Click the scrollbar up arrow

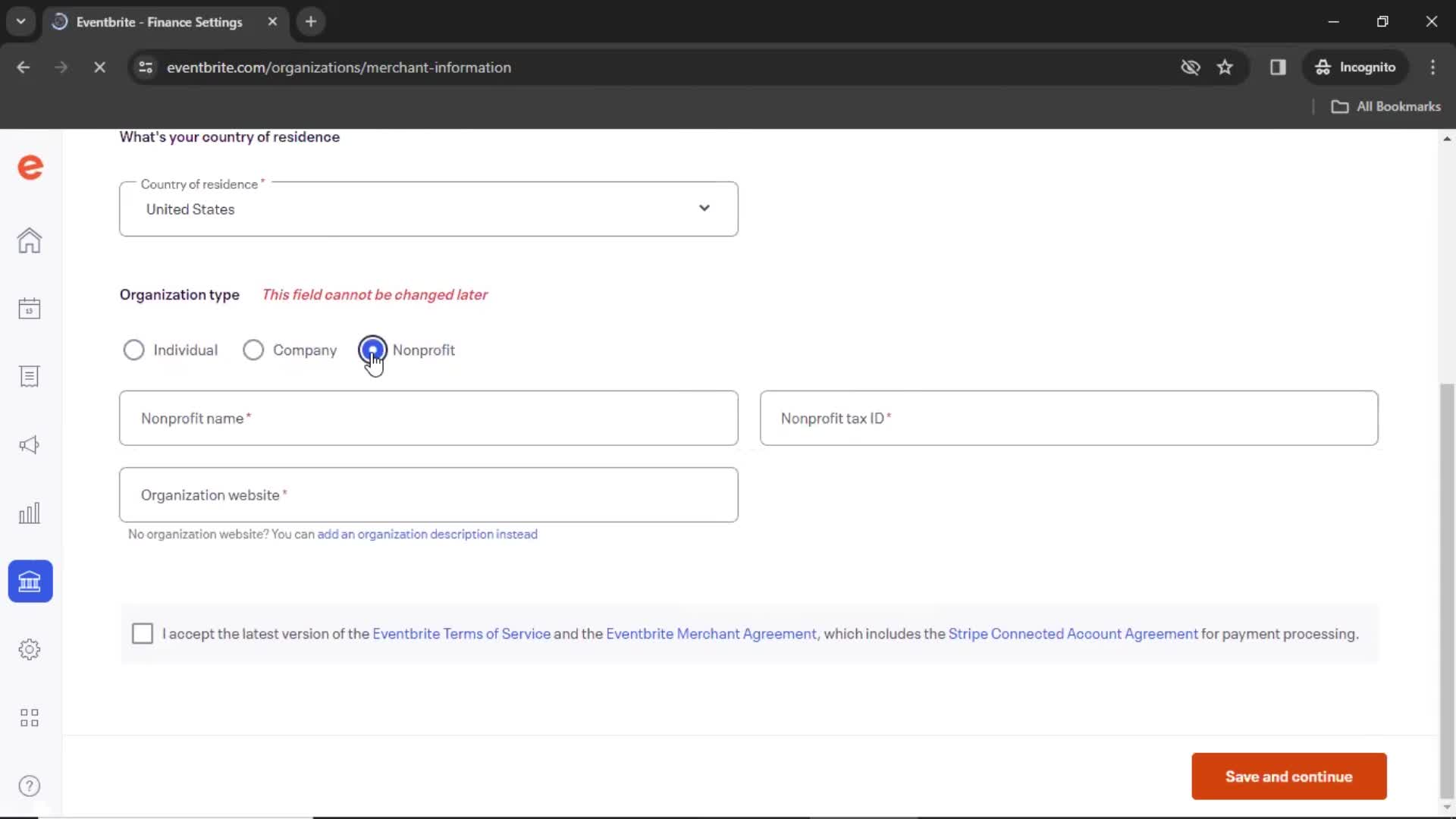click(x=1447, y=139)
